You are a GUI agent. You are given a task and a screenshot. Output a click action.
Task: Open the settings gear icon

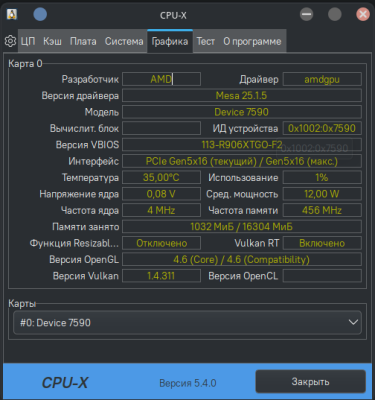[10, 41]
